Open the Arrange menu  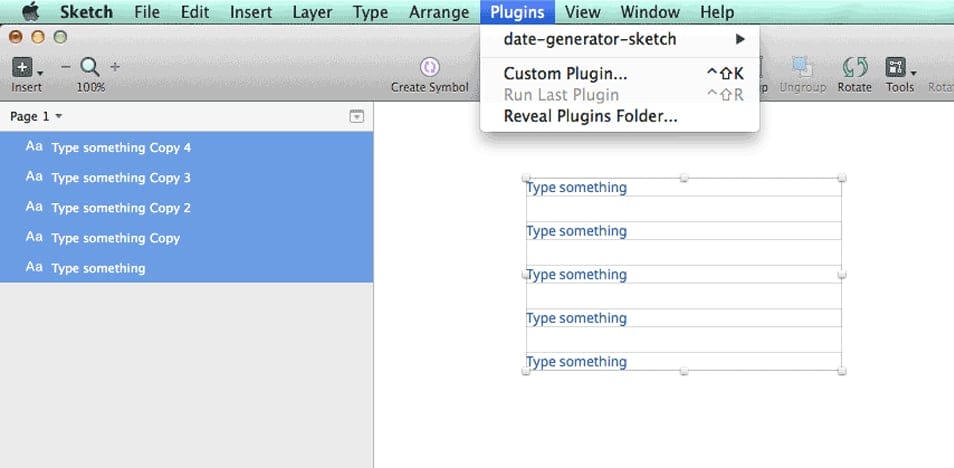(438, 13)
